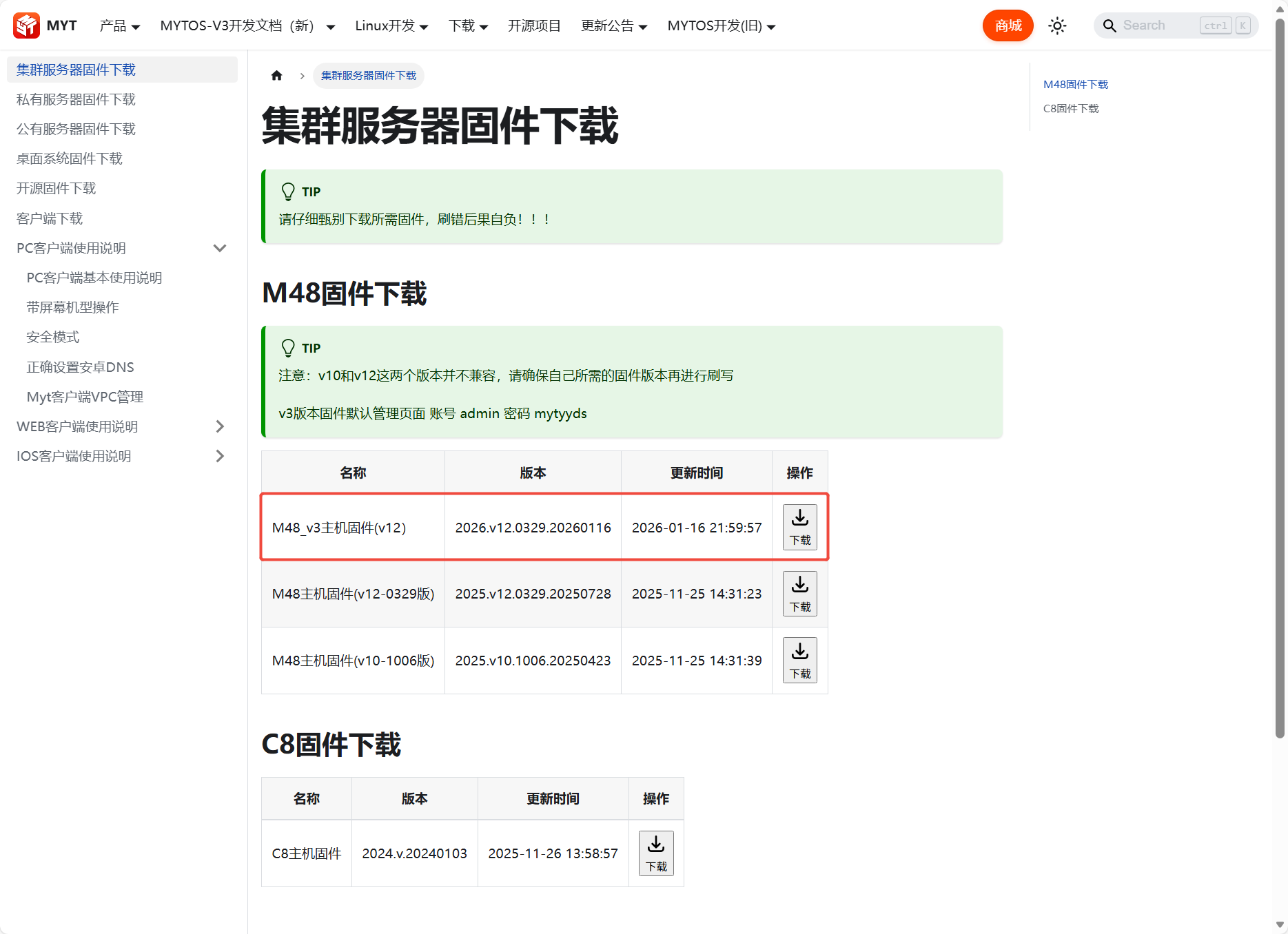The height and width of the screenshot is (934, 1288).
Task: Download C8主机固件 firmware
Action: [x=655, y=853]
